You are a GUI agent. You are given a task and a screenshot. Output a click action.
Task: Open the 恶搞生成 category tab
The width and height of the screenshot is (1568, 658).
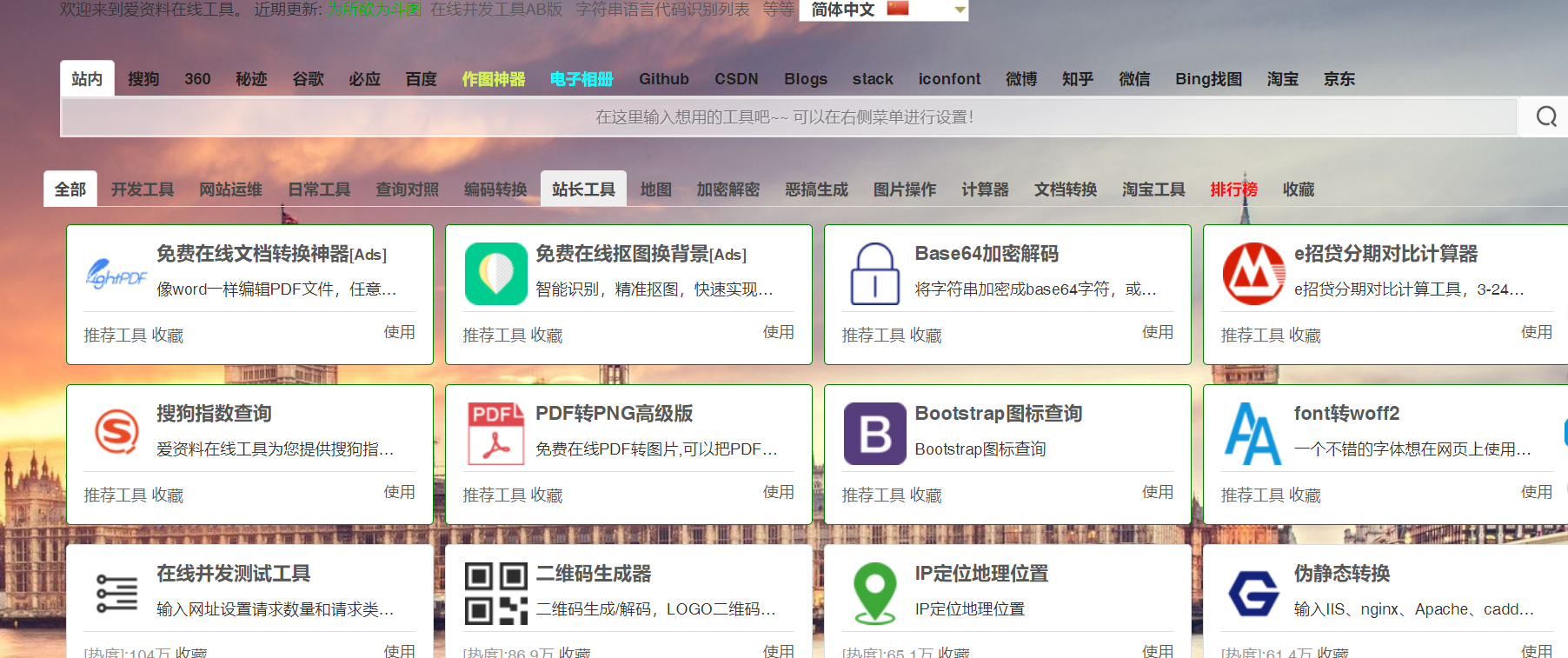[816, 189]
